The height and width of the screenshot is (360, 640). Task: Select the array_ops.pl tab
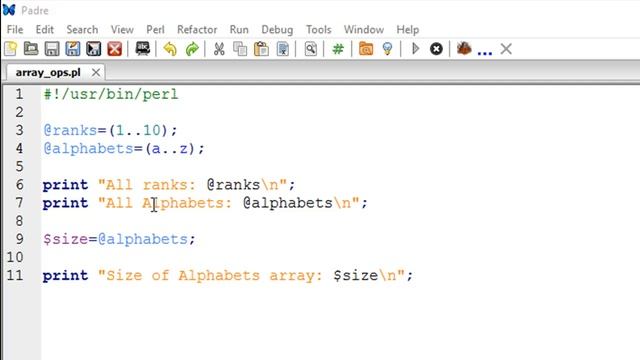[48, 73]
